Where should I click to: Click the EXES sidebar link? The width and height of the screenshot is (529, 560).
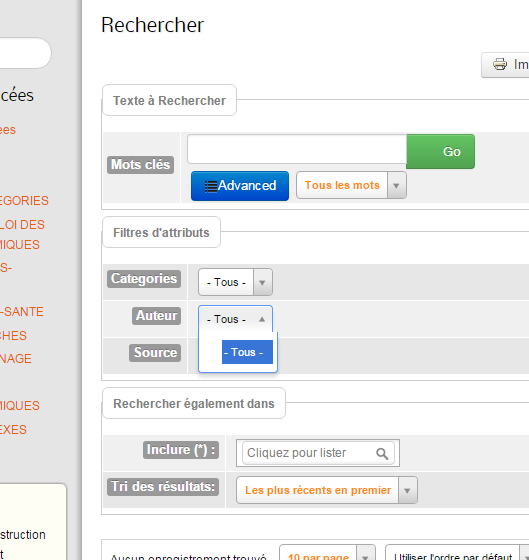pyautogui.click(x=13, y=430)
